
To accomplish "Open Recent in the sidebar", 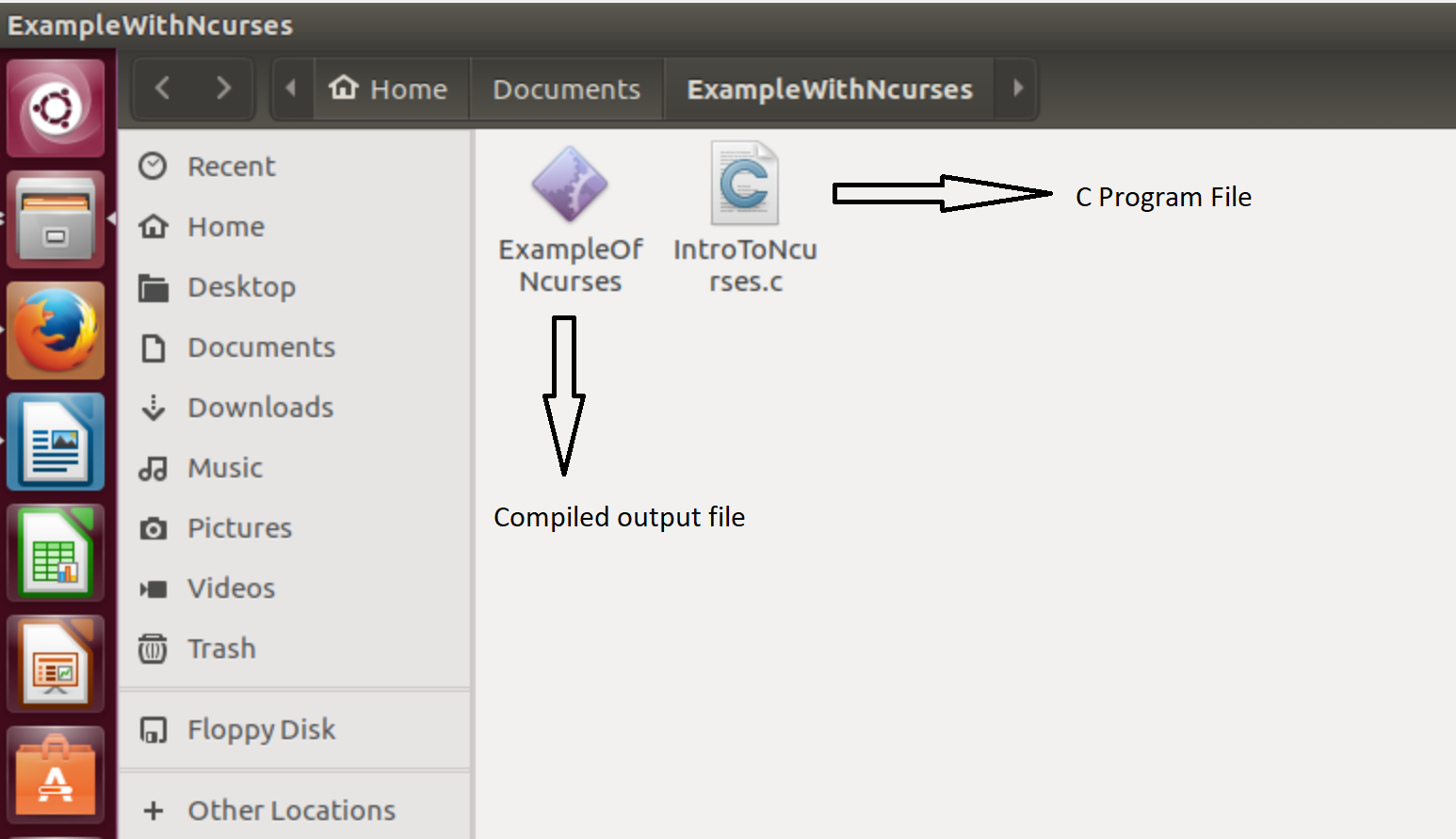I will pos(231,167).
